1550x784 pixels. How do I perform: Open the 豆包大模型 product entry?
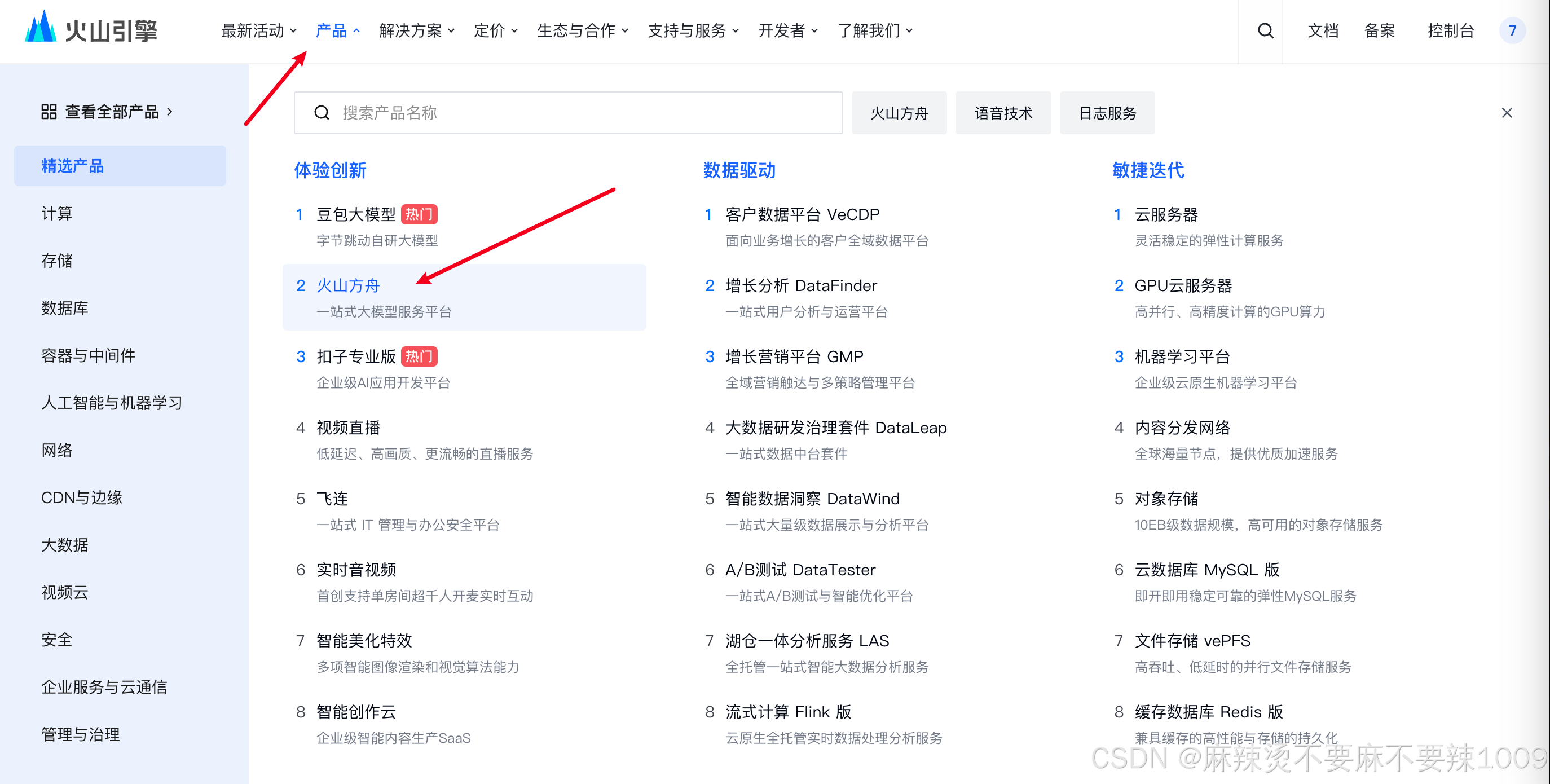(355, 214)
